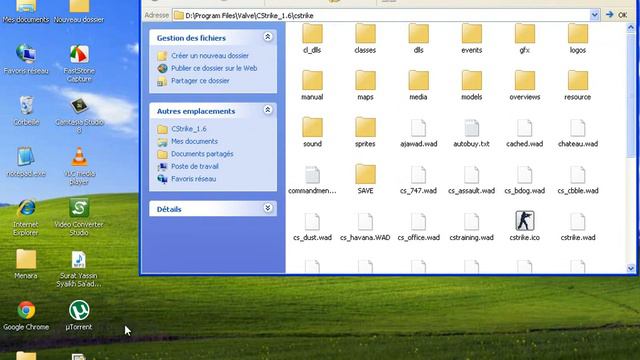Select the autobuy.txt file
The height and width of the screenshot is (360, 640).
[x=471, y=133]
